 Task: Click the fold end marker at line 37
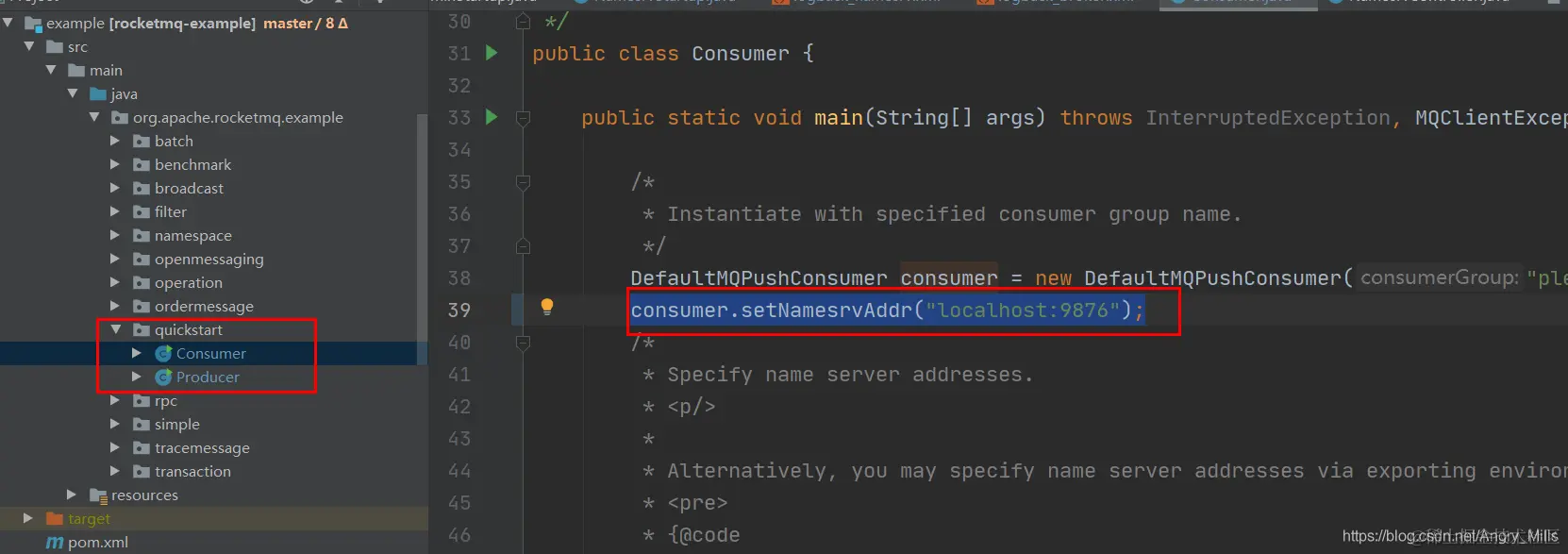pyautogui.click(x=523, y=246)
